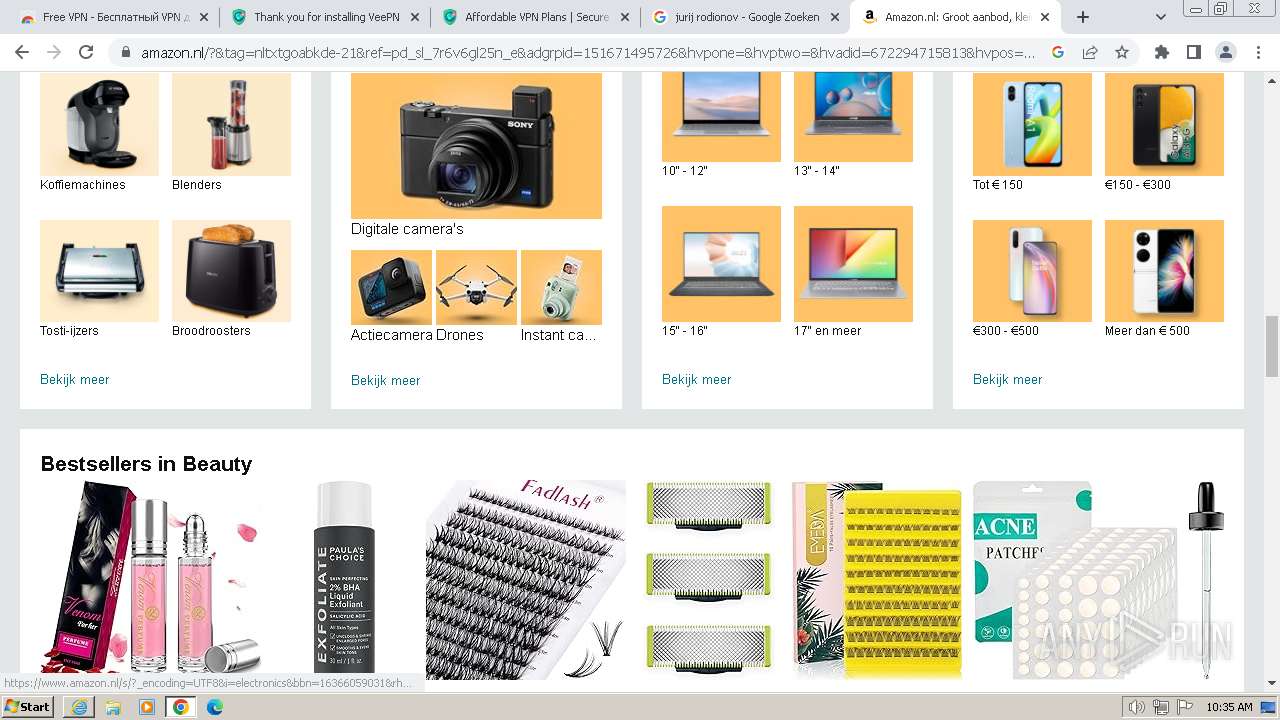Open the Google Translate icon in the address bar
This screenshot has height=720, width=1280.
[1058, 53]
